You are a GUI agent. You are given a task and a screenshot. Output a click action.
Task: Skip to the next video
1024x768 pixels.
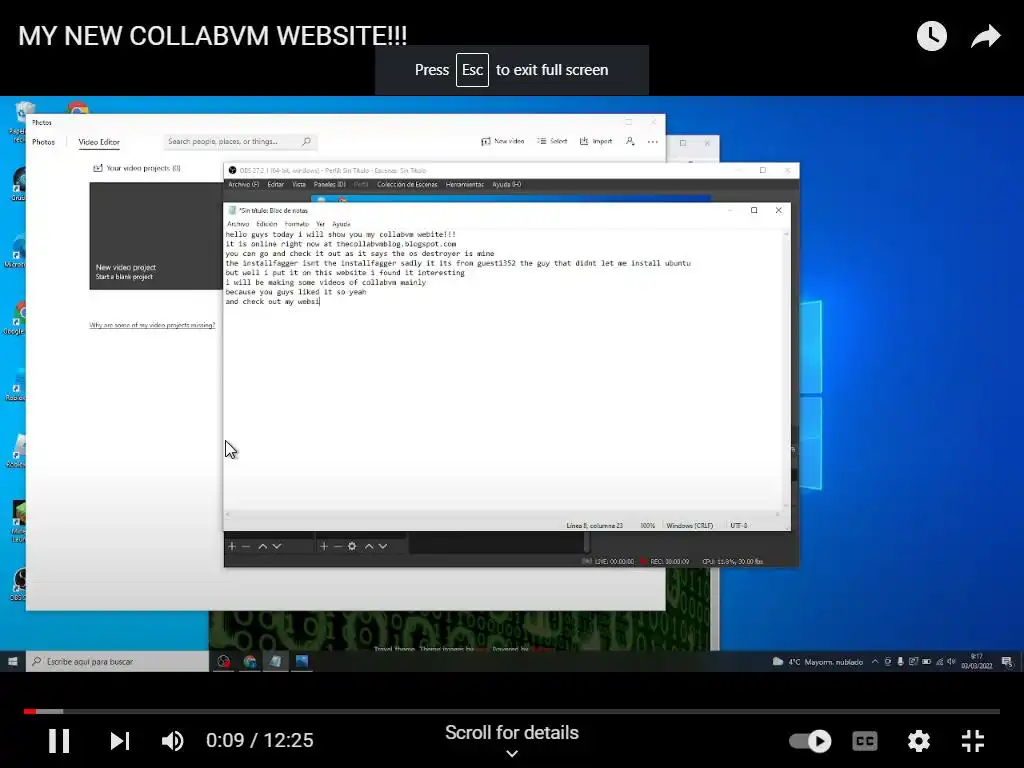(120, 741)
